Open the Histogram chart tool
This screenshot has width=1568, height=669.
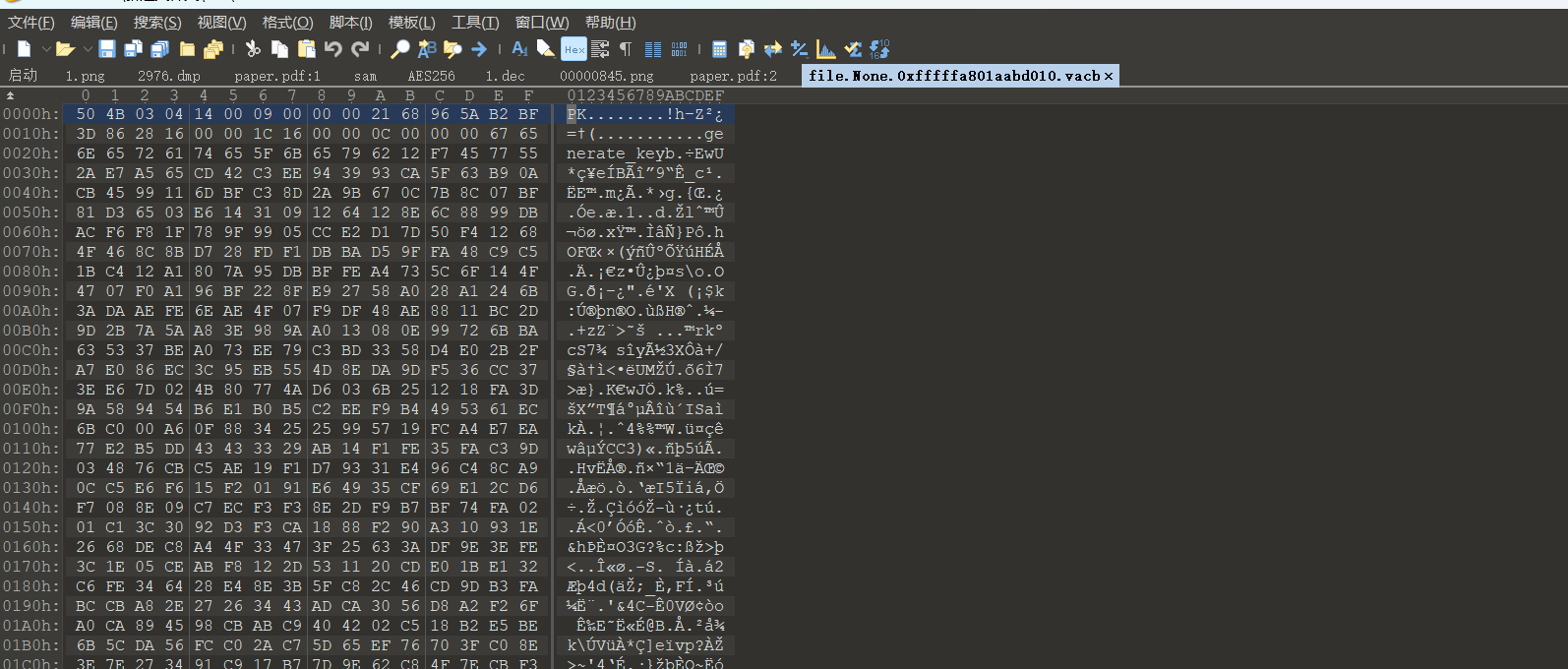pyautogui.click(x=826, y=49)
